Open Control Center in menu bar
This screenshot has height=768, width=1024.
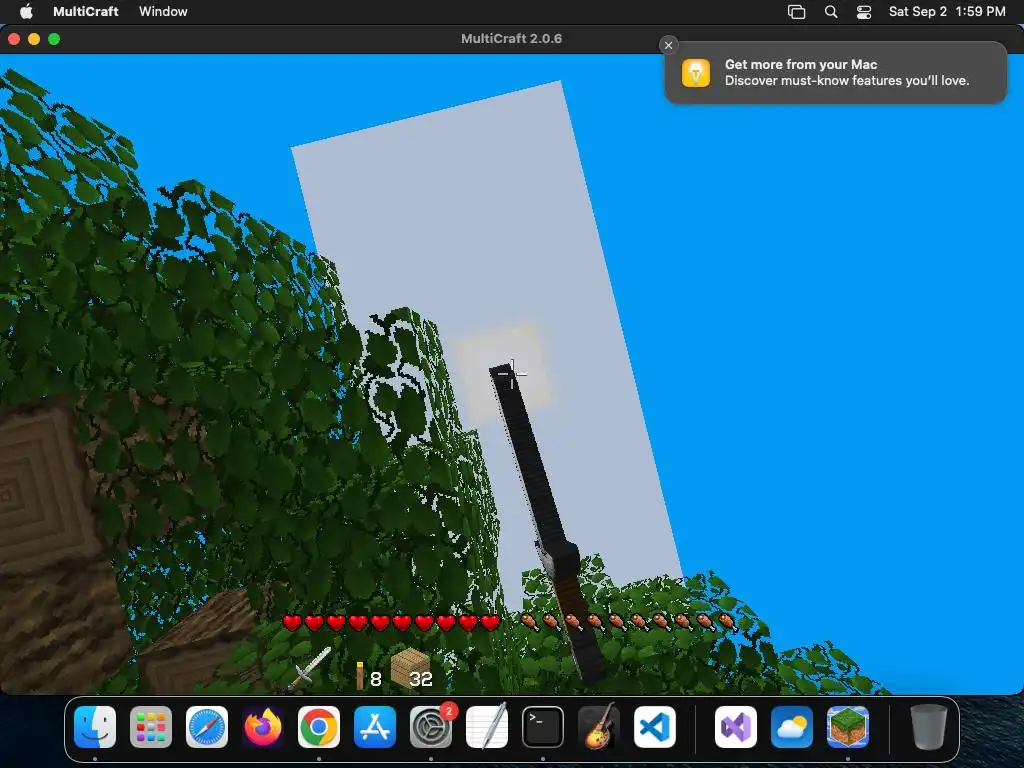pyautogui.click(x=864, y=12)
